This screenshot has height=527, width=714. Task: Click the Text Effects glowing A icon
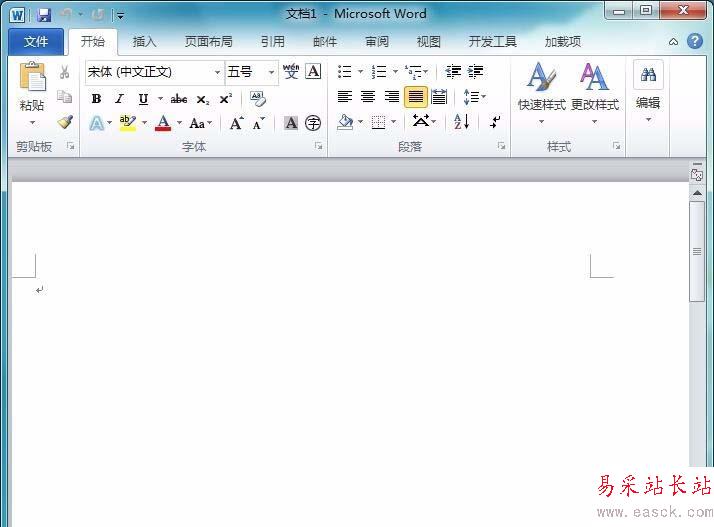pyautogui.click(x=97, y=123)
